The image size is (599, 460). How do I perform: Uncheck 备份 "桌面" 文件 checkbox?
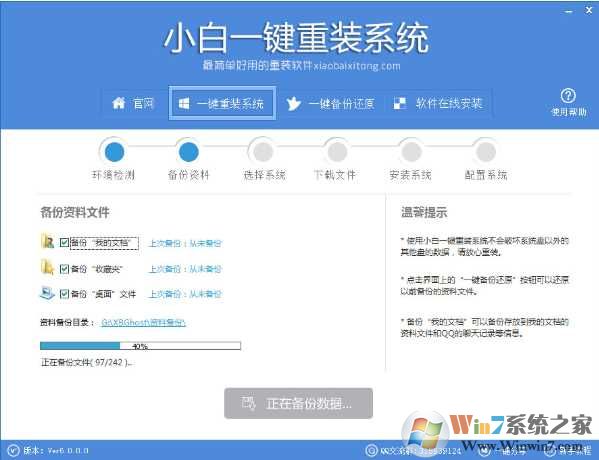(x=64, y=294)
